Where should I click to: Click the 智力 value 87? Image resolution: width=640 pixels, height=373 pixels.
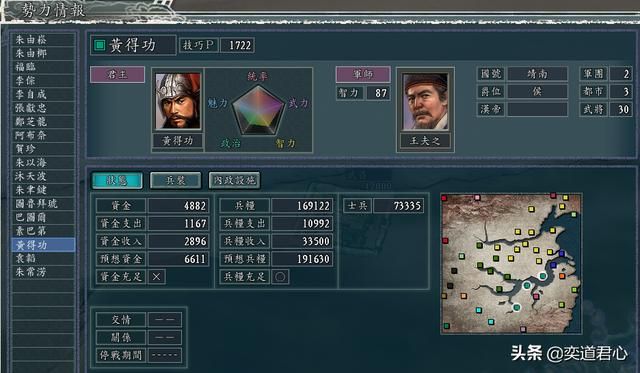[378, 93]
